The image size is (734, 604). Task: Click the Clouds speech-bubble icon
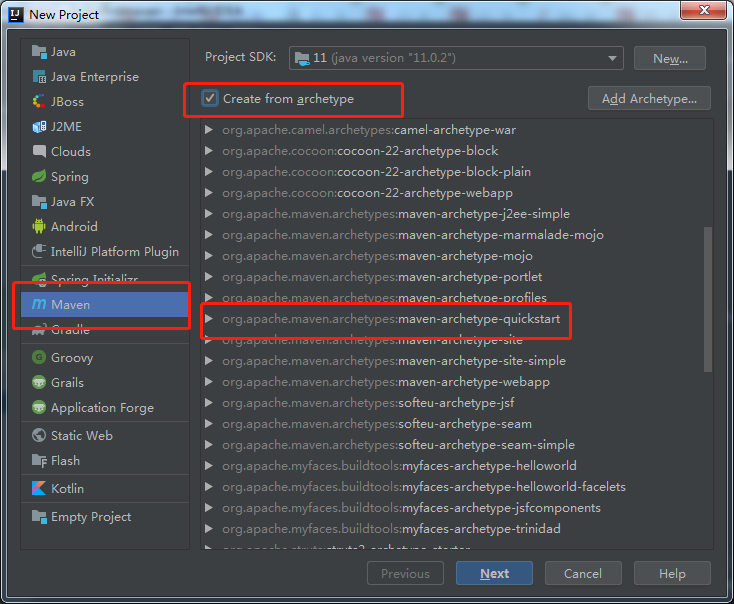39,151
